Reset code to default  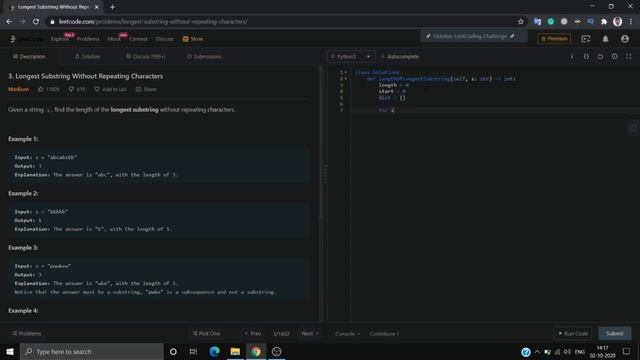tap(600, 57)
